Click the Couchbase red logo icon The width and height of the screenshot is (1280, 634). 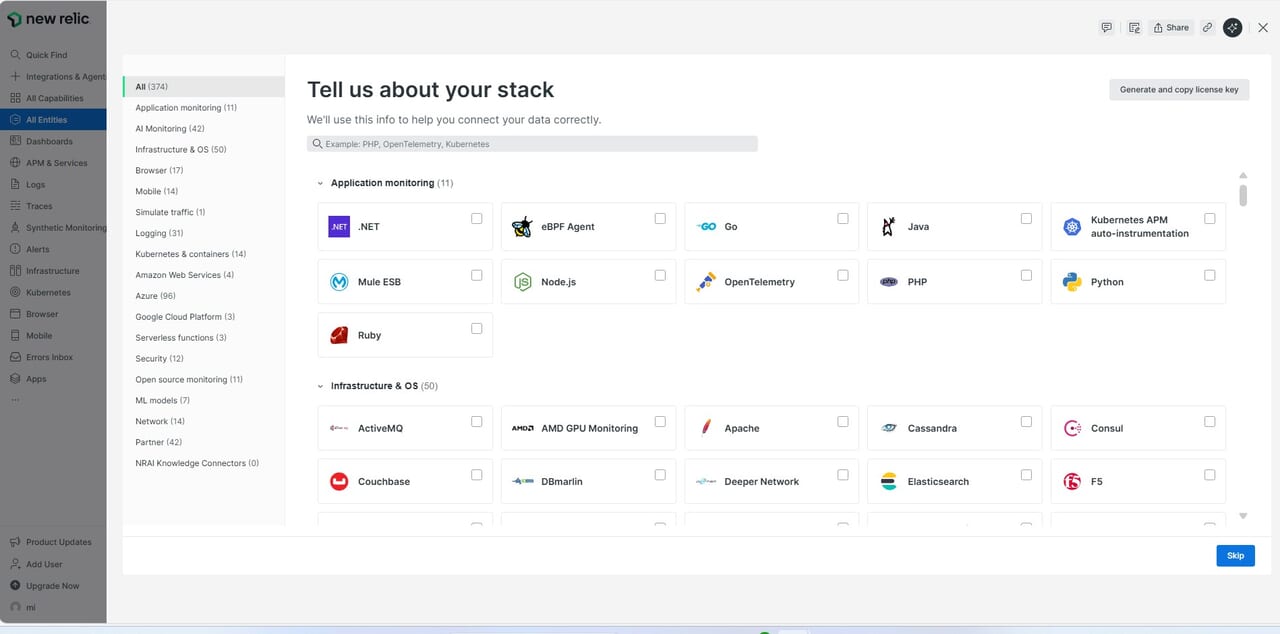click(339, 481)
